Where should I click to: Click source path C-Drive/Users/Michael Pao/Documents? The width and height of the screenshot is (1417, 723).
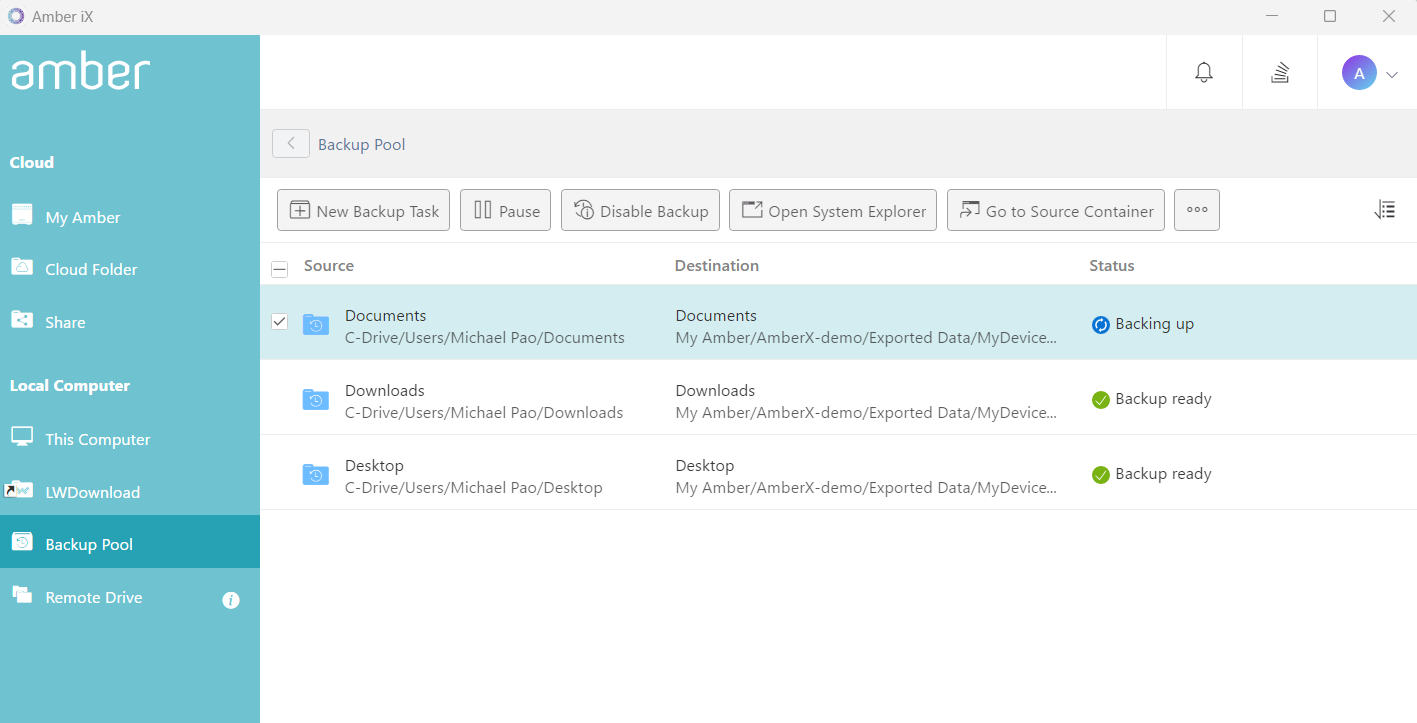pyautogui.click(x=485, y=338)
